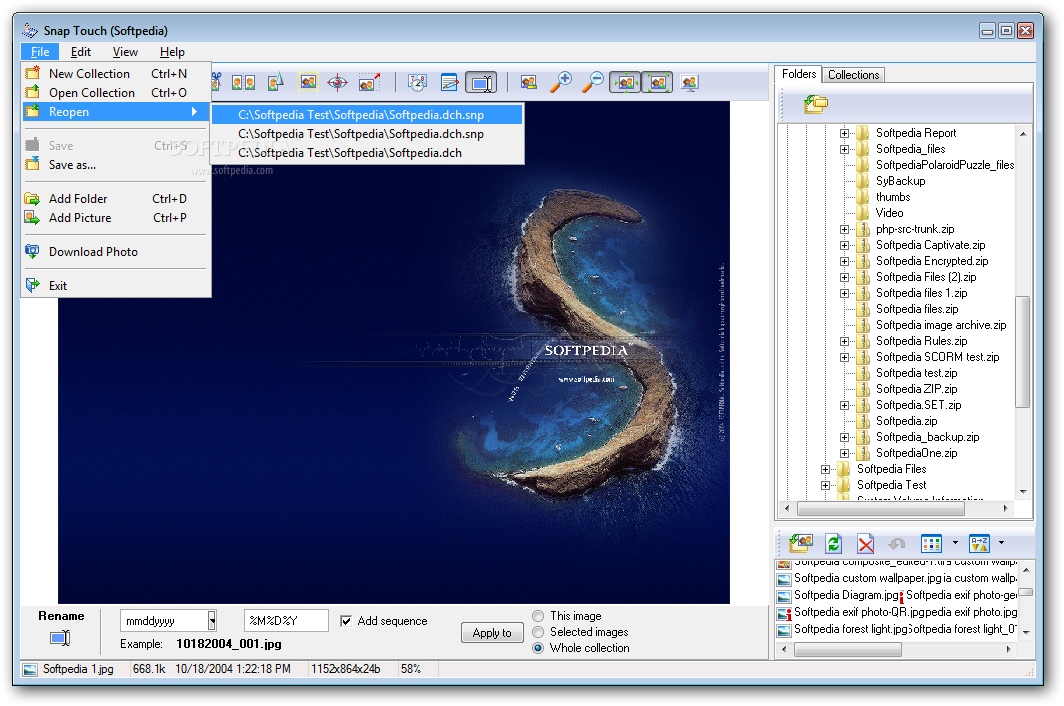This screenshot has width=1064, height=706.
Task: Click the Rename panel icon under Rename label
Action: pyautogui.click(x=60, y=637)
